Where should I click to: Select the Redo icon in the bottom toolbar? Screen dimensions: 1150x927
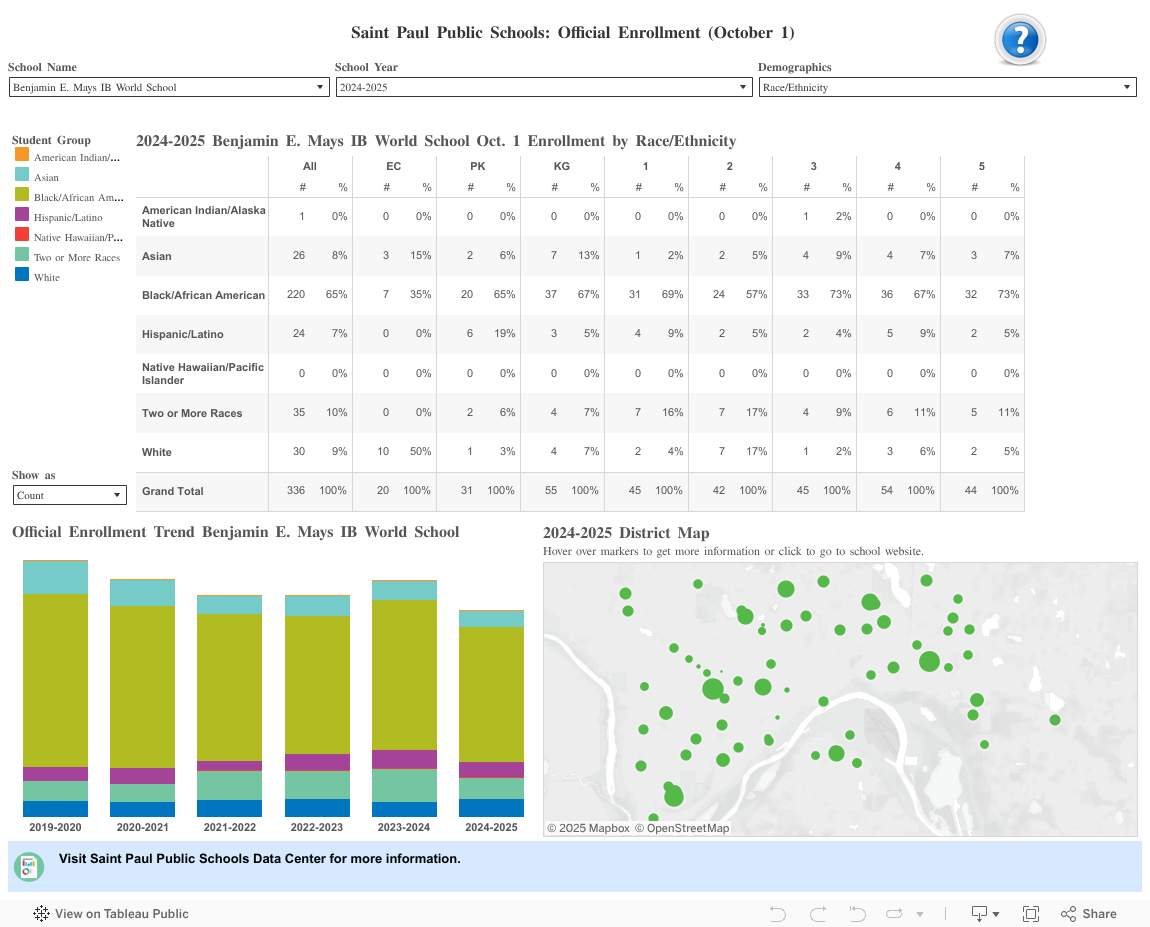pyautogui.click(x=817, y=913)
